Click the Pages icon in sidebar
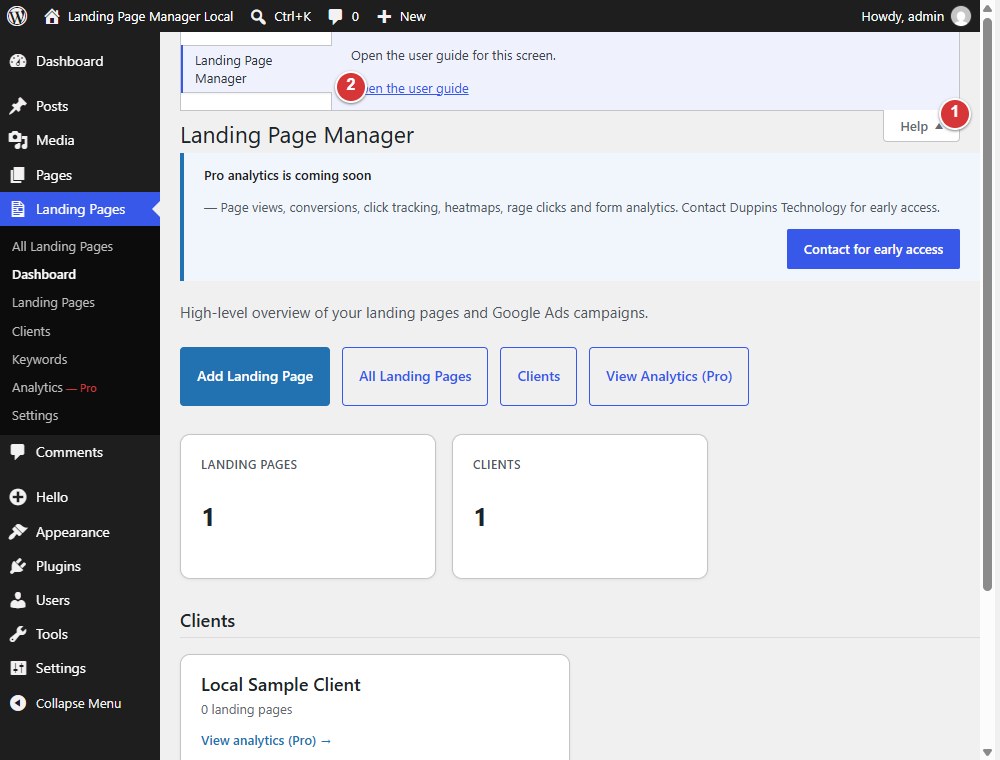Image resolution: width=1000 pixels, height=760 pixels. [18, 175]
